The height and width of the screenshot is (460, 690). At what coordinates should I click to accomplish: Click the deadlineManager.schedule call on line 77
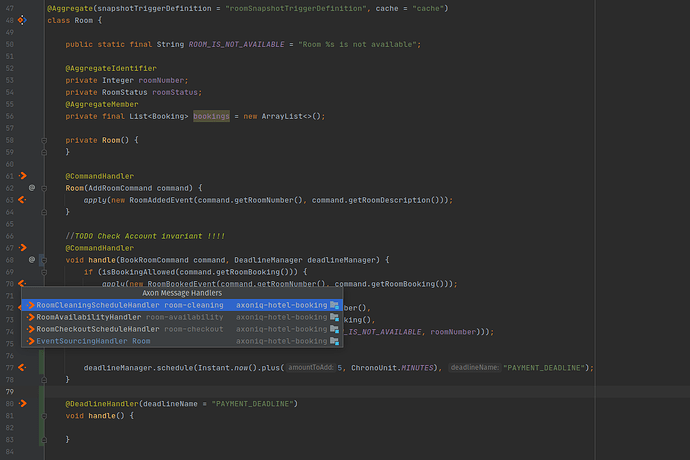point(139,368)
